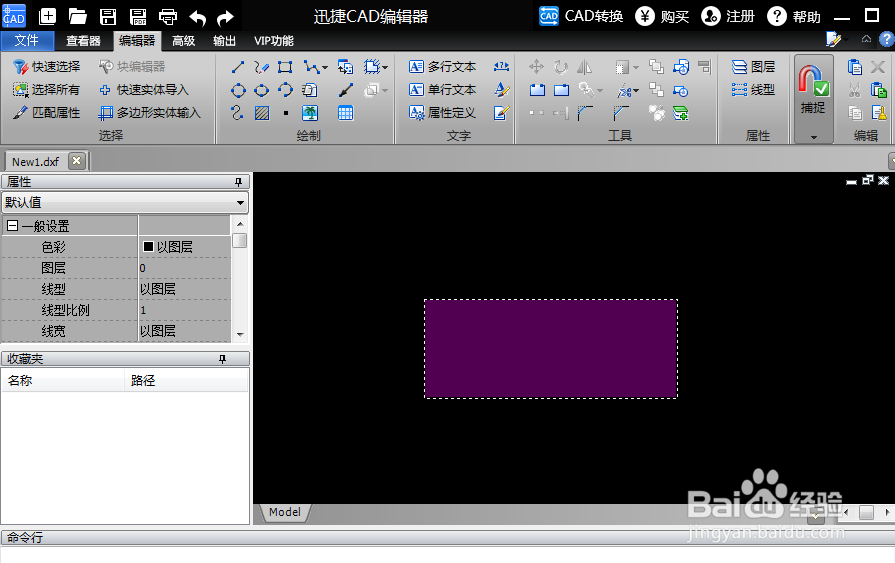Click the save as PDF icon

click(138, 17)
